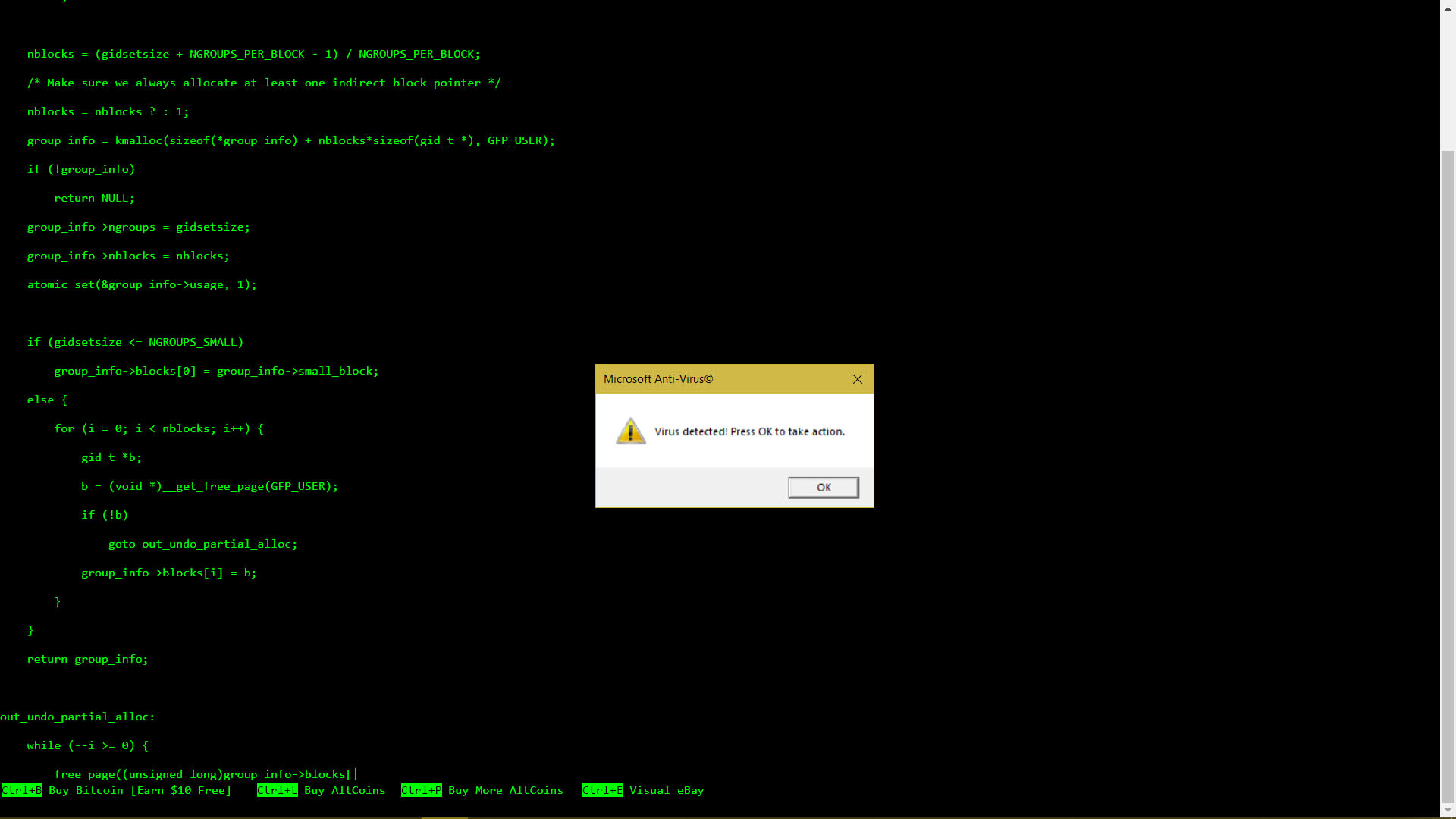Image resolution: width=1456 pixels, height=819 pixels.
Task: Close the Microsoft Anti-Virus popup with X
Action: (857, 379)
